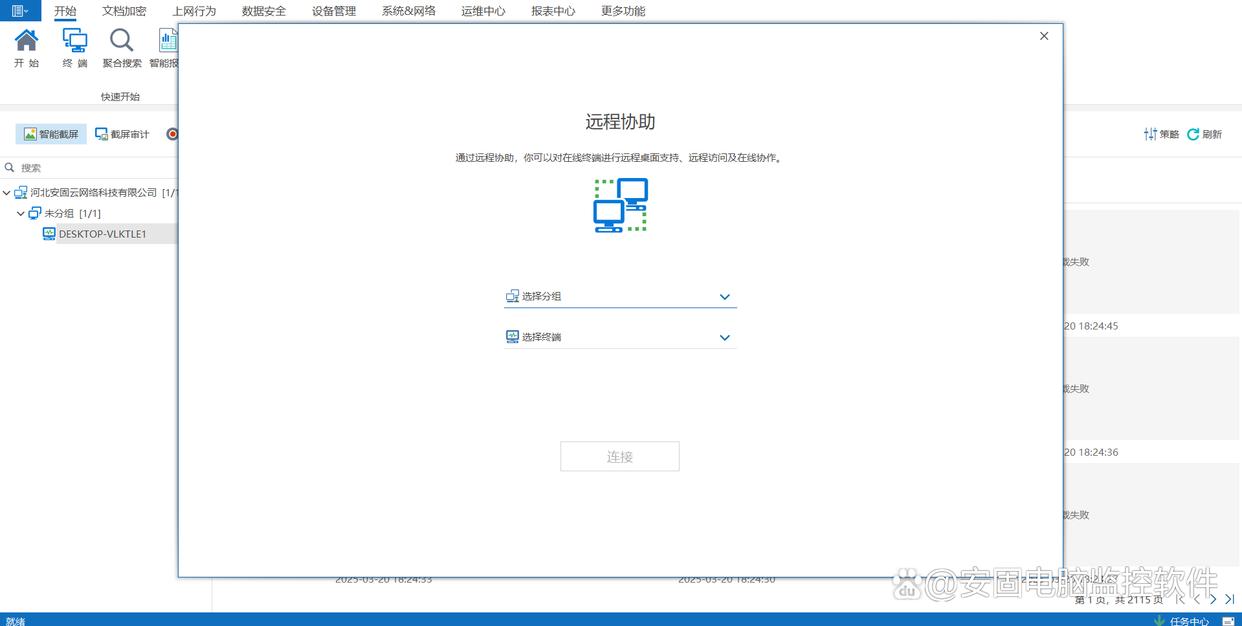Click the message icon right of 任务中心

tap(1228, 621)
